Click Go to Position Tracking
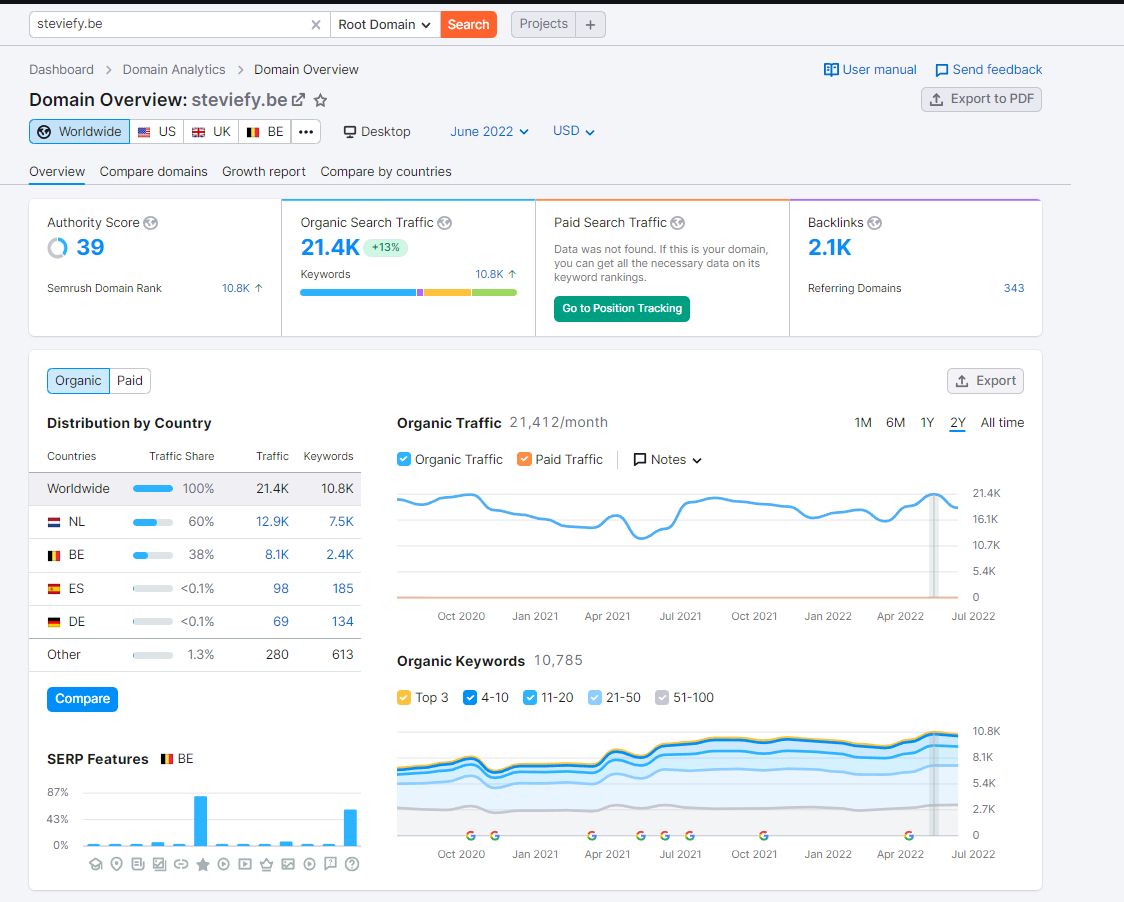 (x=622, y=308)
